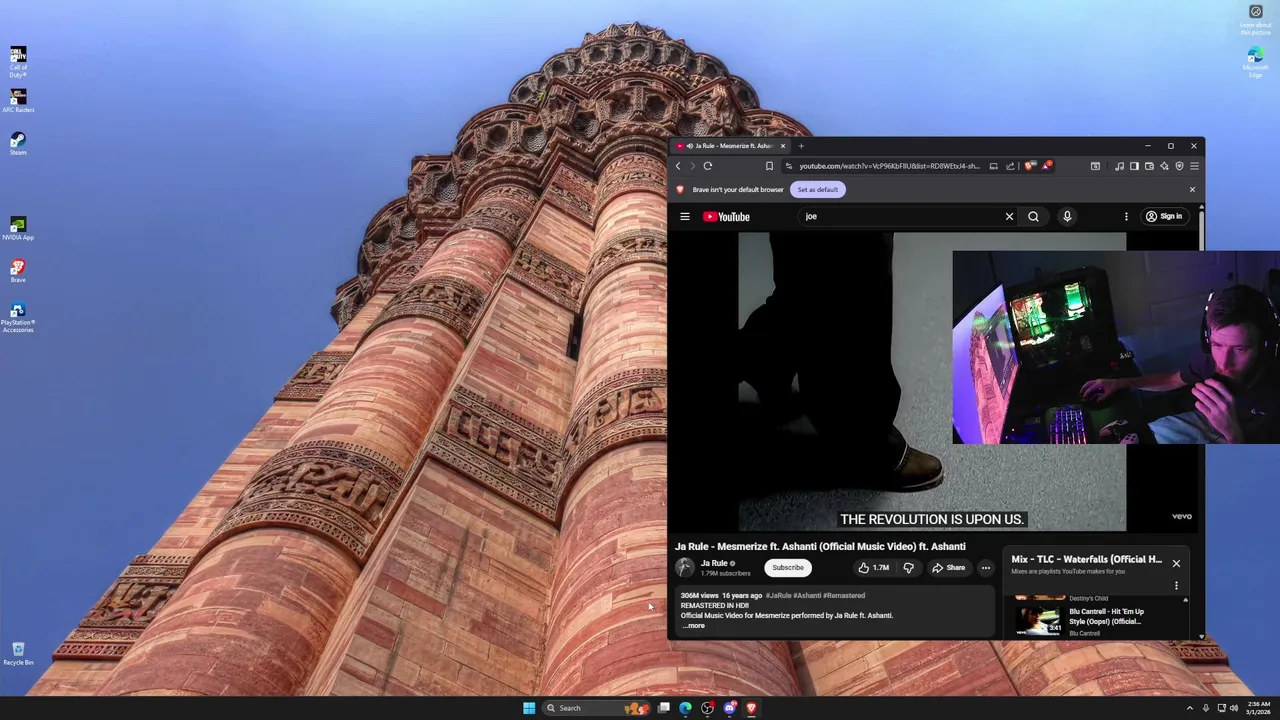Open mix playlist three-dot options
Image resolution: width=1280 pixels, height=720 pixels.
(1176, 586)
